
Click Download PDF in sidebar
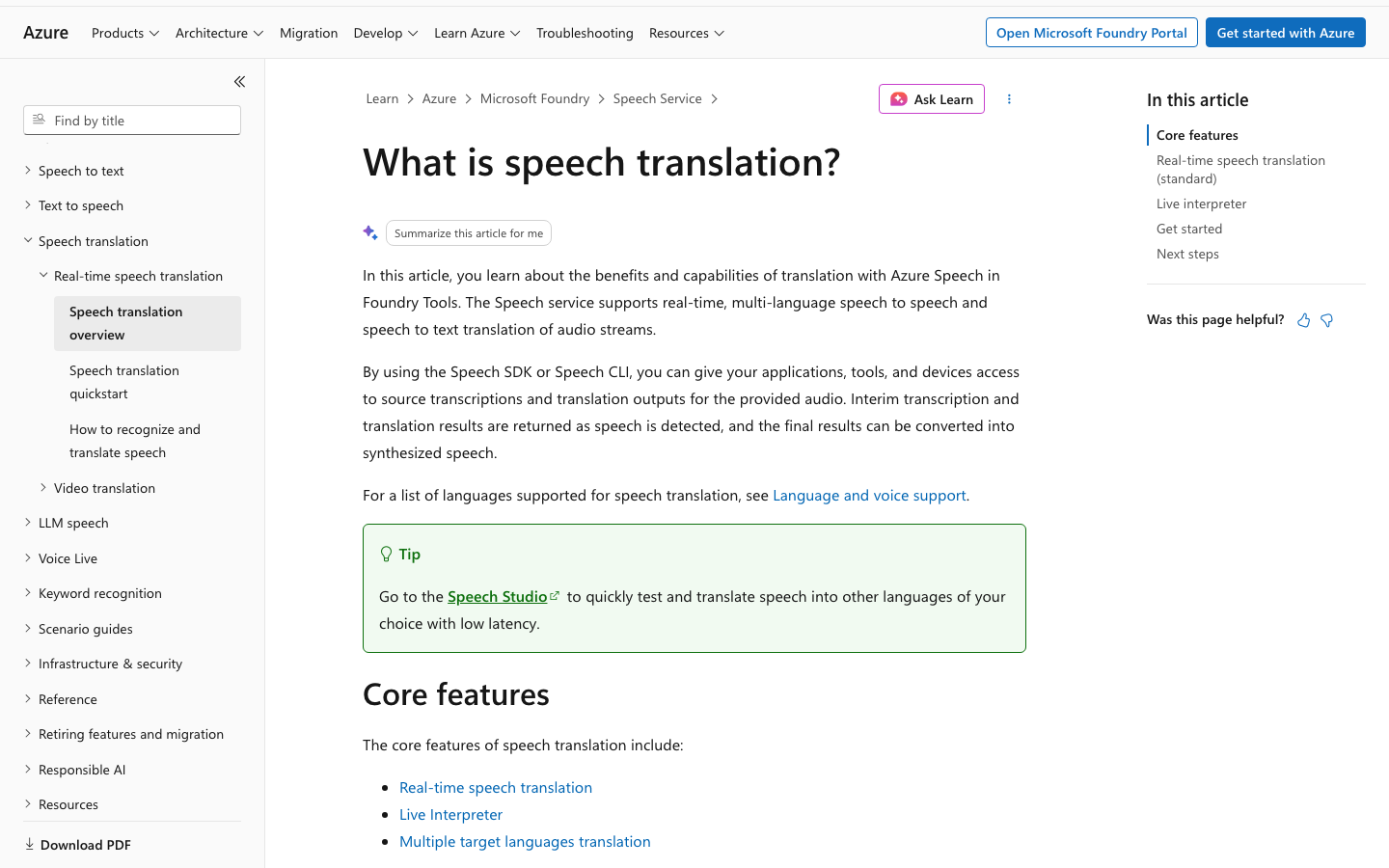[78, 845]
